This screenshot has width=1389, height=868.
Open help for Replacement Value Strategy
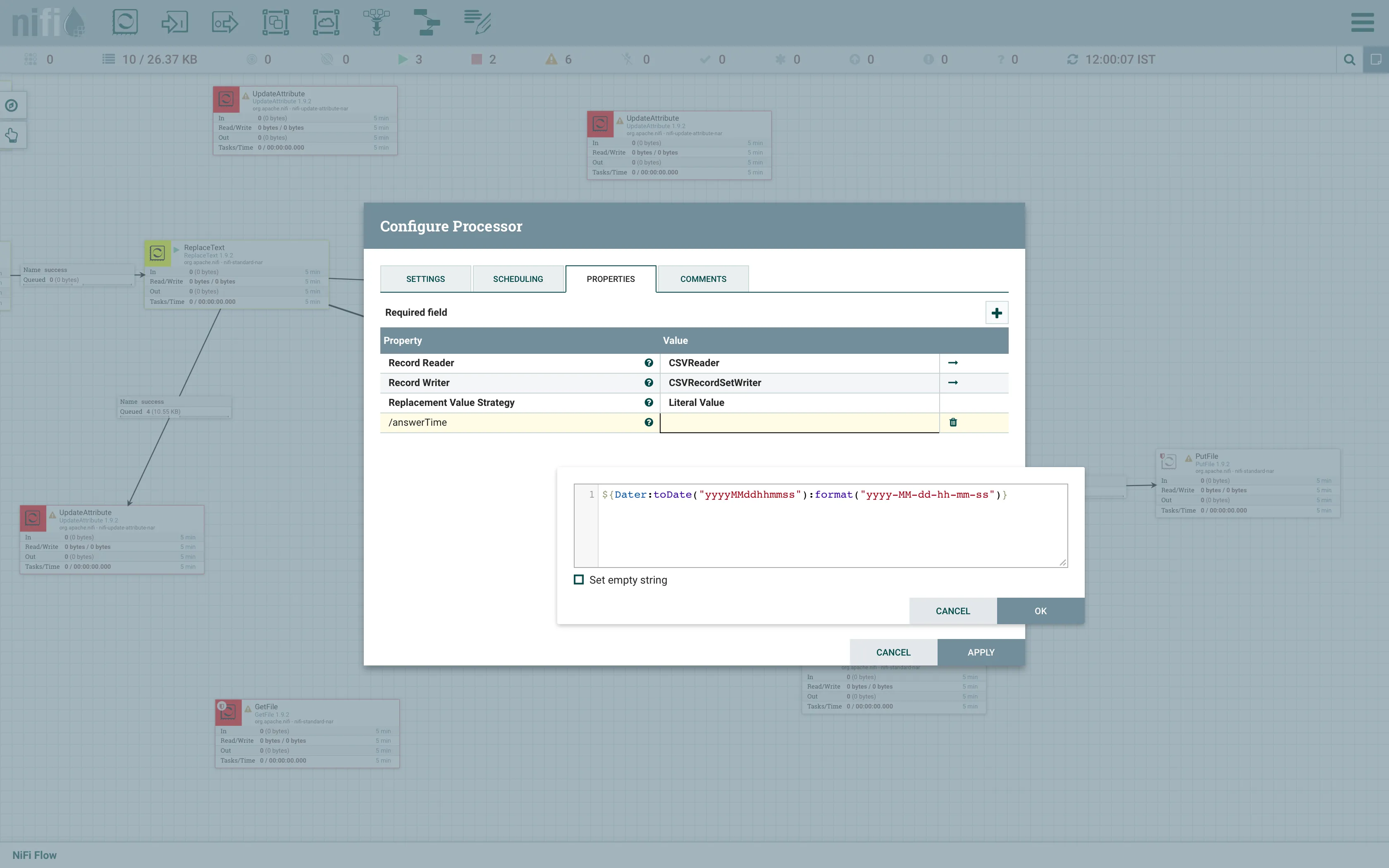point(649,403)
